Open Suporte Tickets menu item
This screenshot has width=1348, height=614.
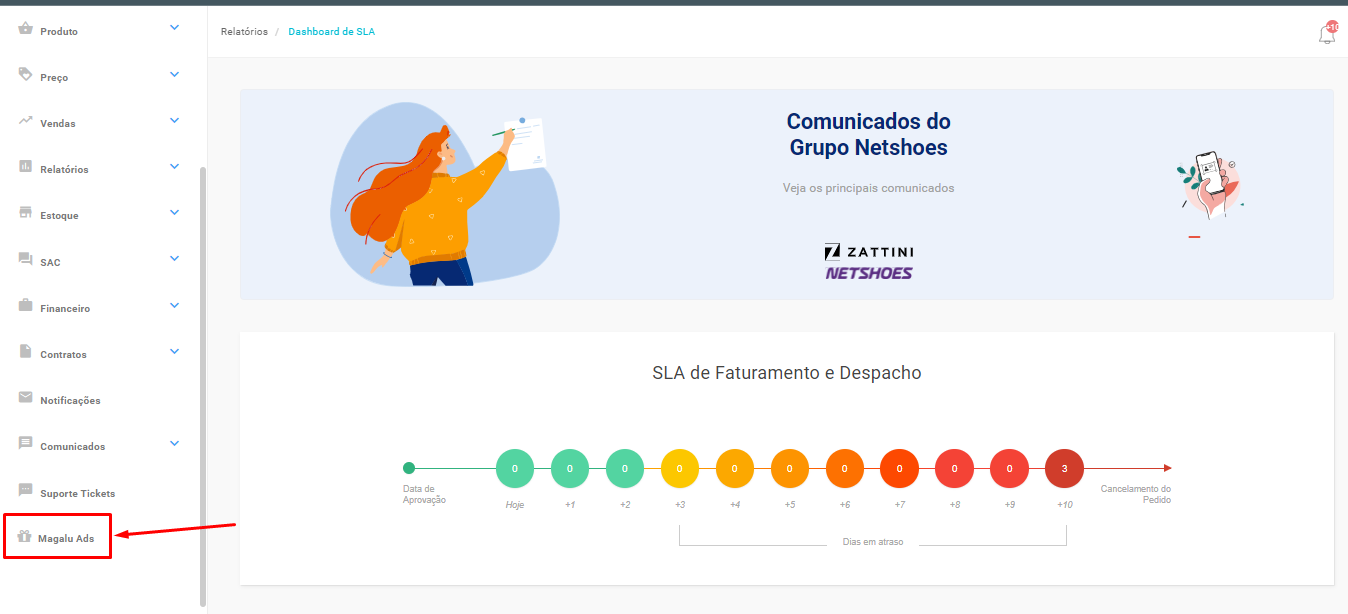77,493
